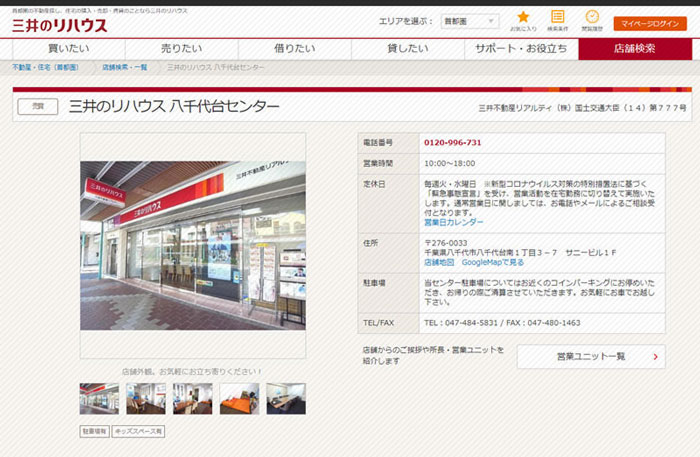Image resolution: width=700 pixels, height=457 pixels.
Task: Click the 電話番号 row label
Action: pos(378,143)
